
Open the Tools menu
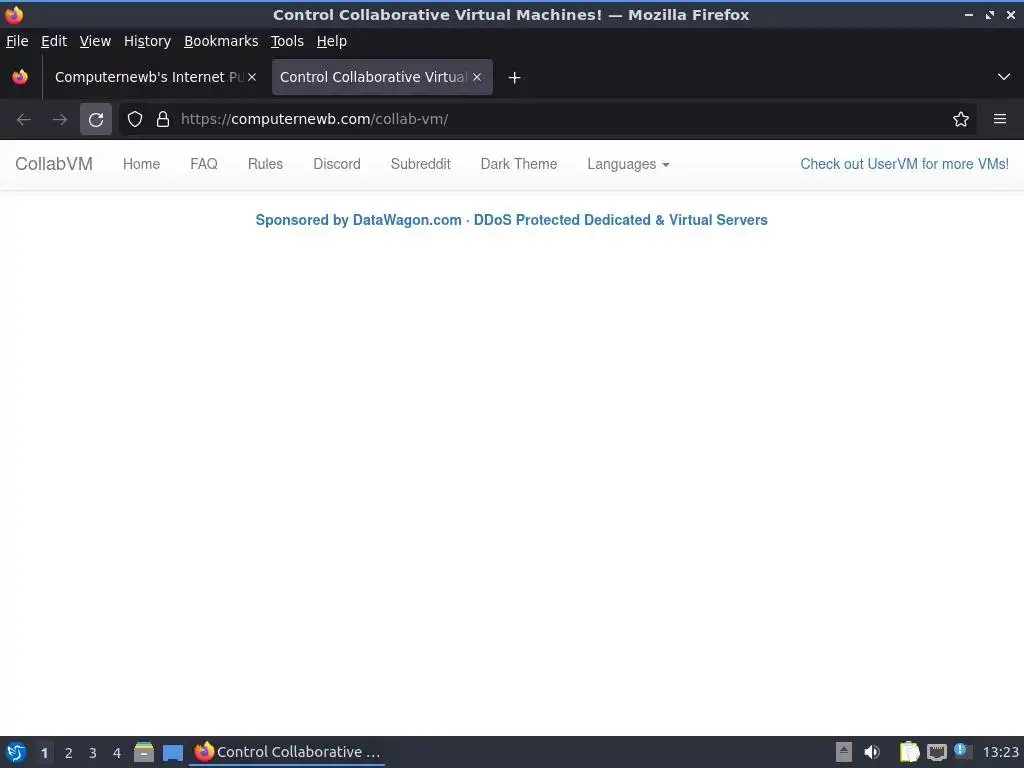287,41
